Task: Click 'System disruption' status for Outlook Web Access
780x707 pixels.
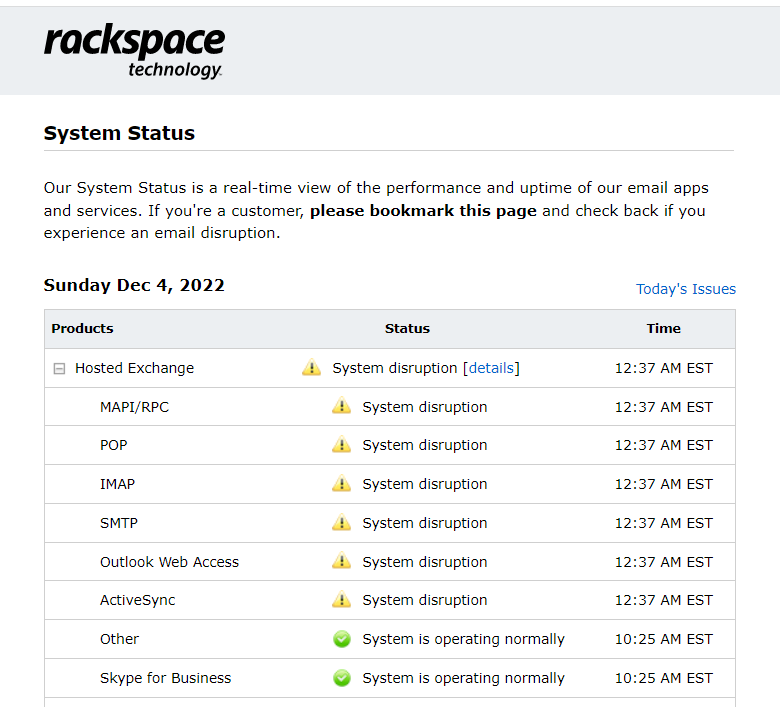Action: pos(424,562)
